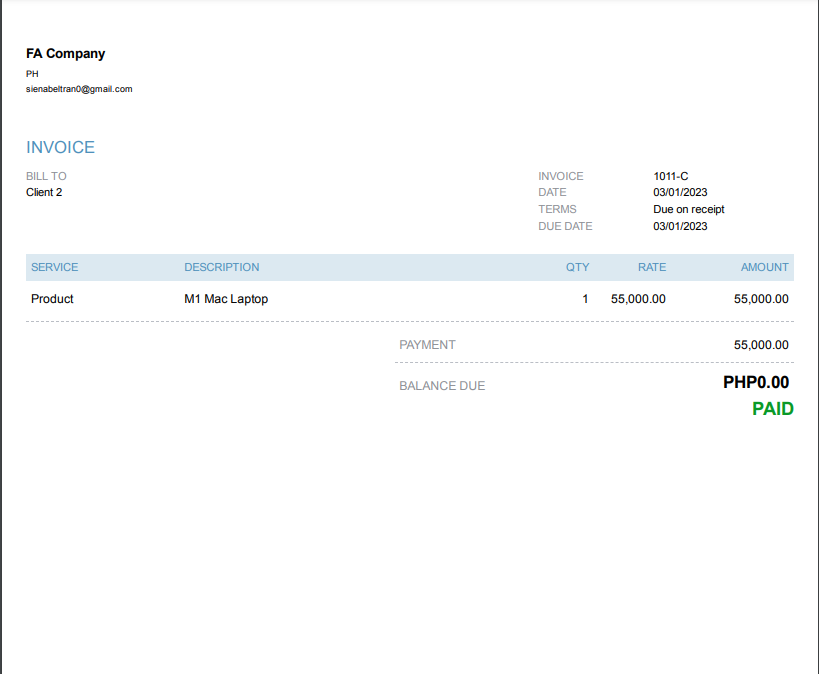Select the Due on receipt terms value
Image resolution: width=819 pixels, height=674 pixels.
pyautogui.click(x=688, y=209)
